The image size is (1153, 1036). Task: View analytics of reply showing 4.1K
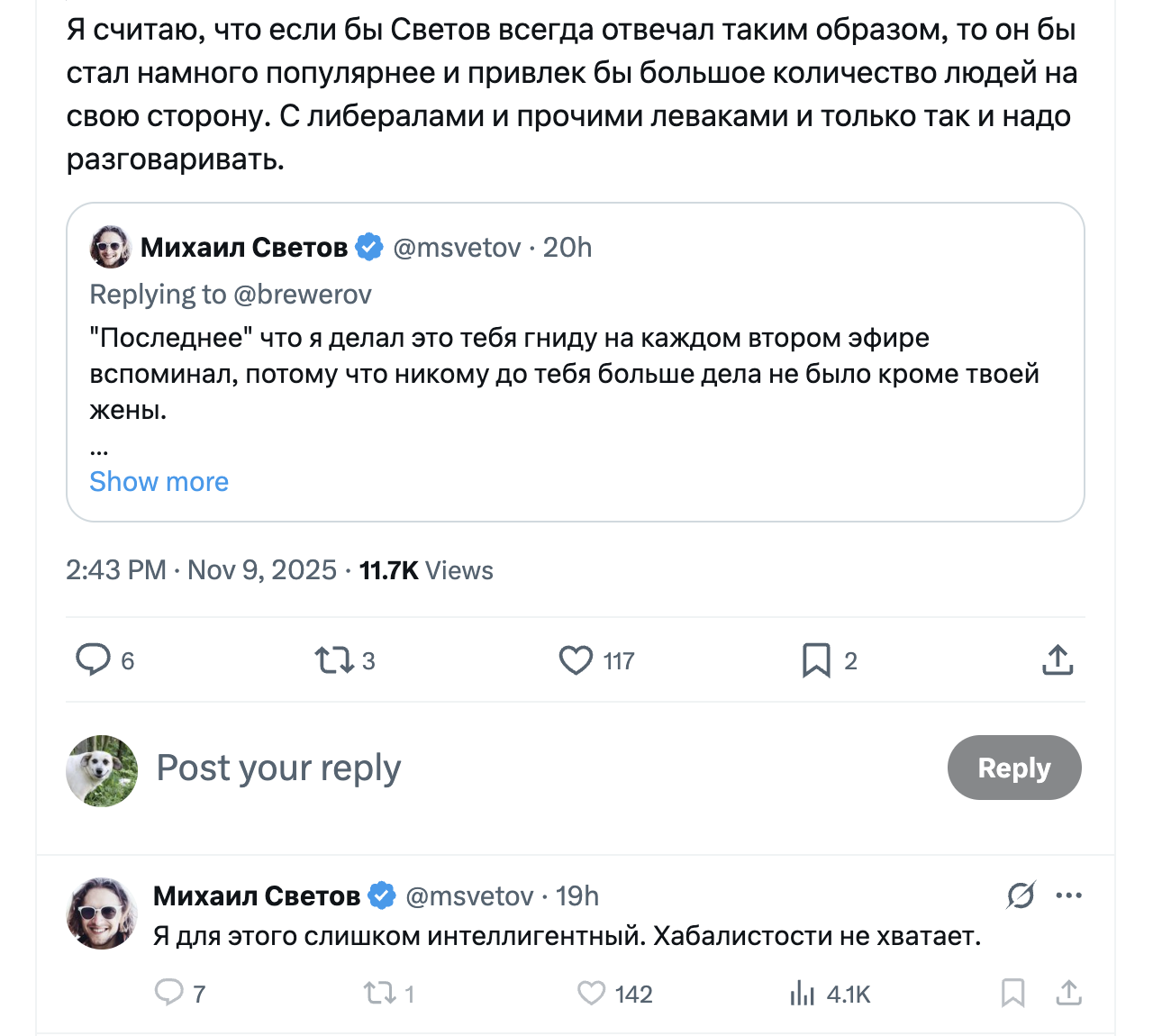click(x=802, y=994)
